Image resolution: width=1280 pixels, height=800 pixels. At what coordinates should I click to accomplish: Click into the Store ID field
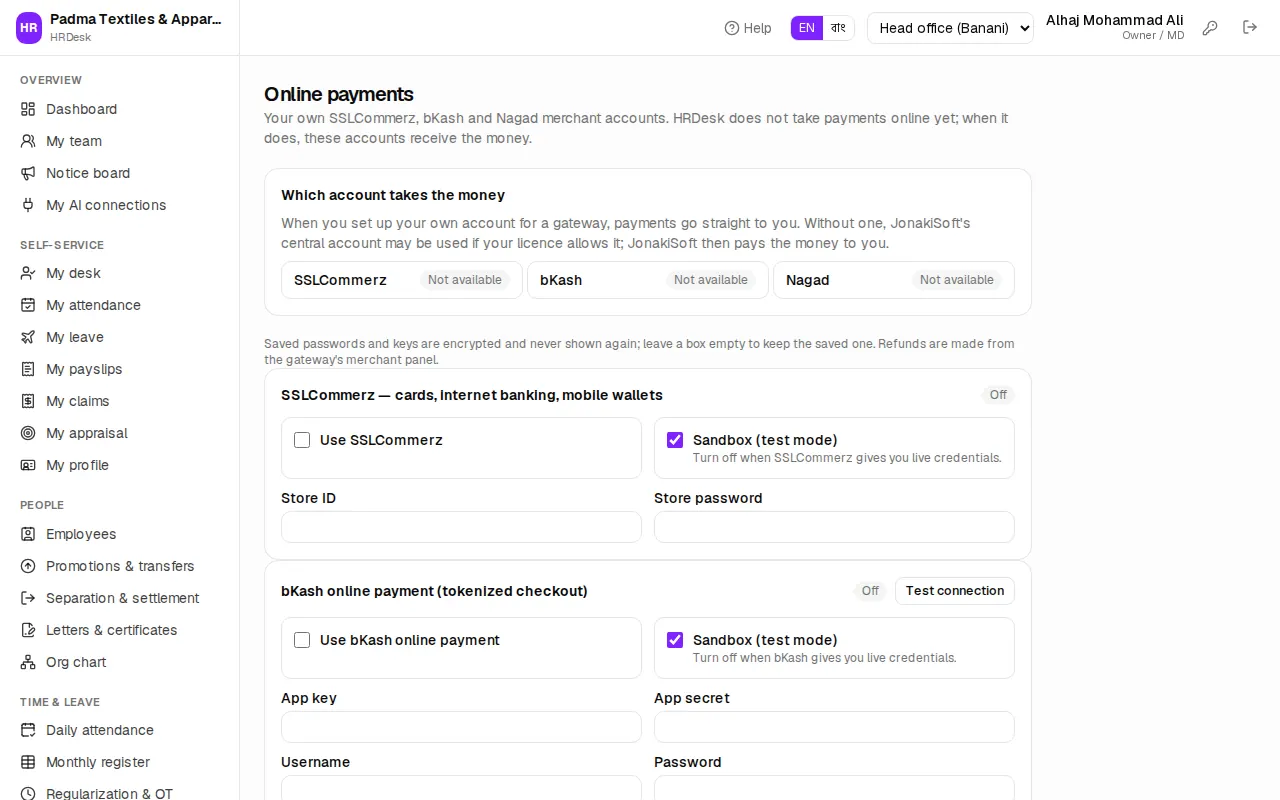[x=461, y=527]
